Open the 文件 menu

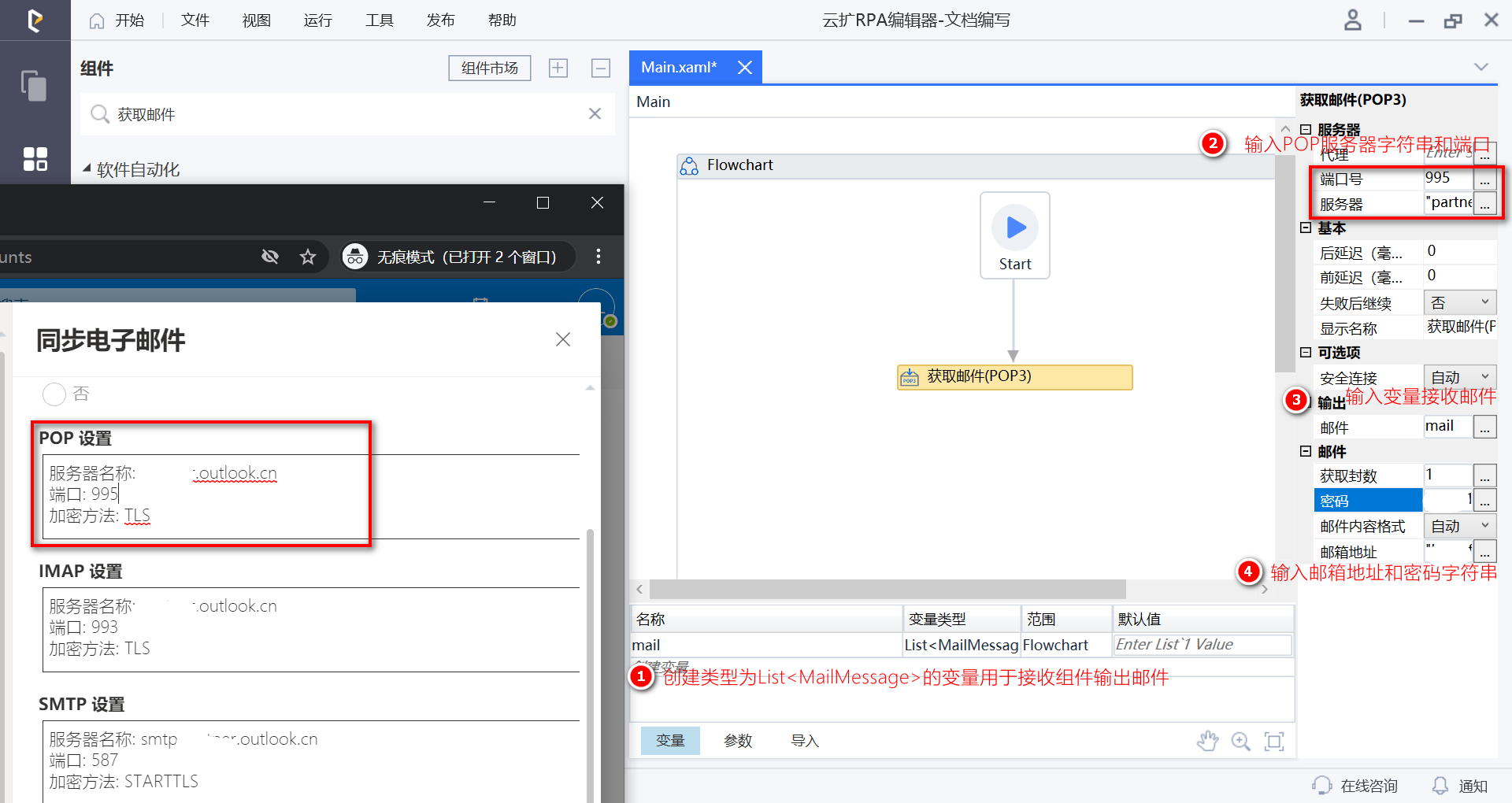195,20
